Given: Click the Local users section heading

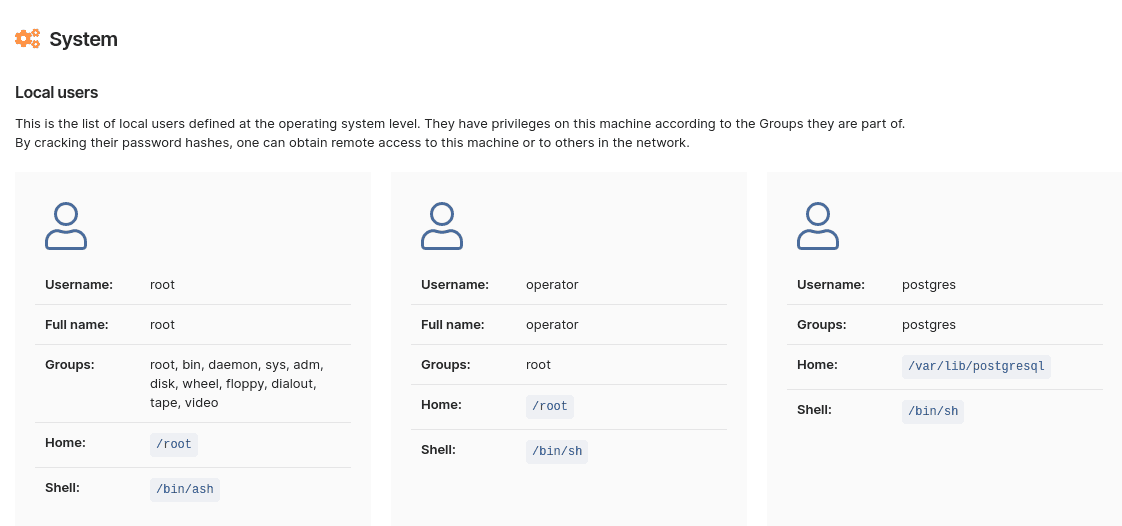Looking at the screenshot, I should [57, 93].
